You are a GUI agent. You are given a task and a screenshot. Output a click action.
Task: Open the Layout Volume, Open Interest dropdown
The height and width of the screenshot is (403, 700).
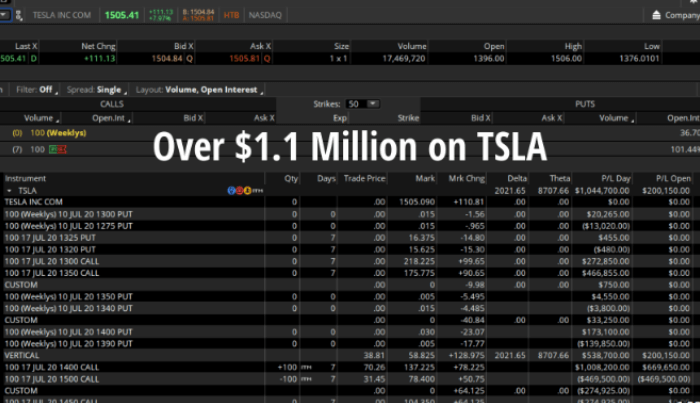pyautogui.click(x=198, y=90)
